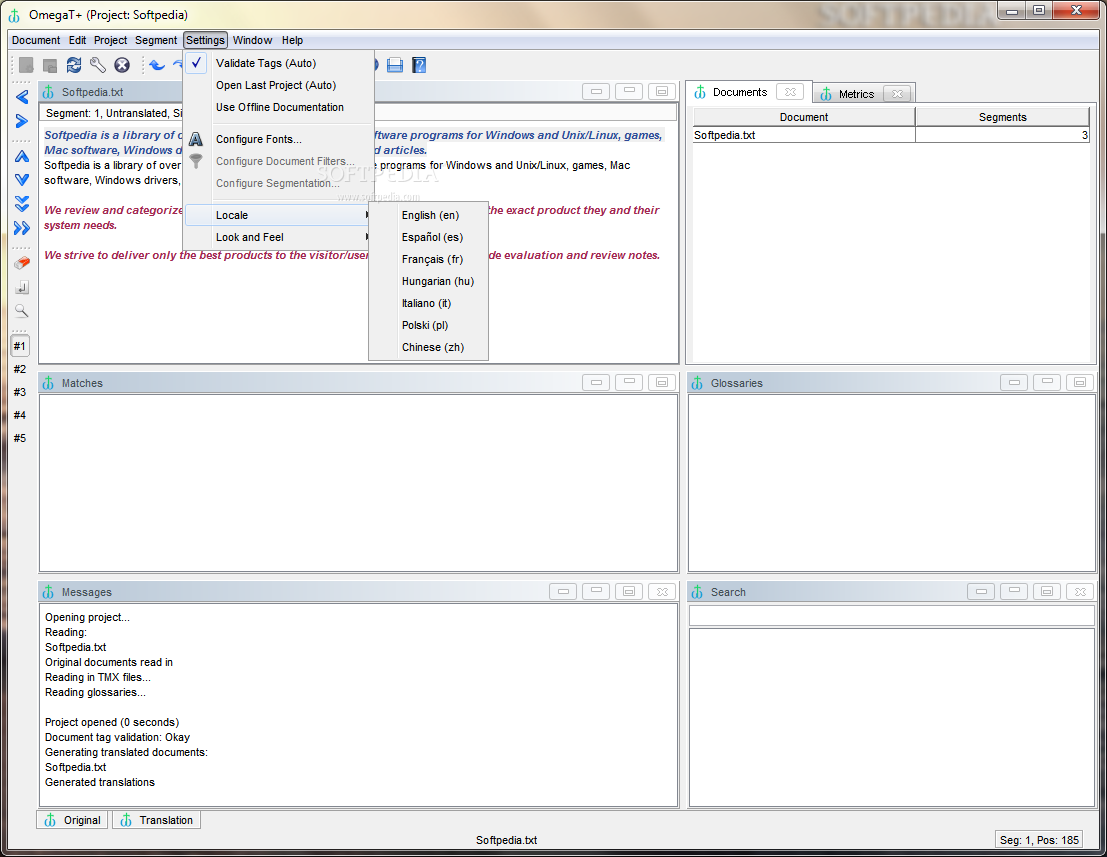The image size is (1107, 857).
Task: Expand the Look and Feel submenu
Action: tap(278, 237)
